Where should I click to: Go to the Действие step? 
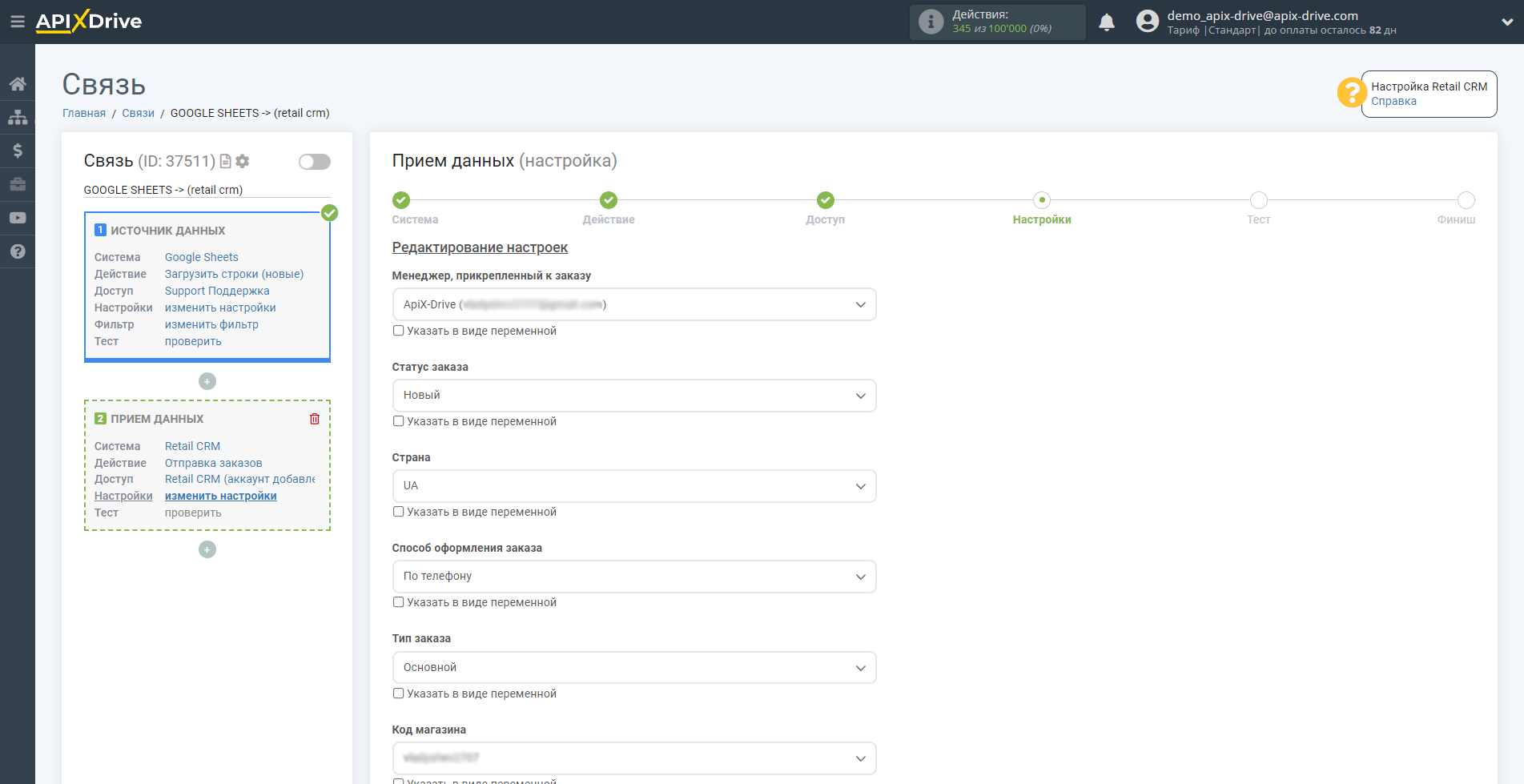coord(609,200)
